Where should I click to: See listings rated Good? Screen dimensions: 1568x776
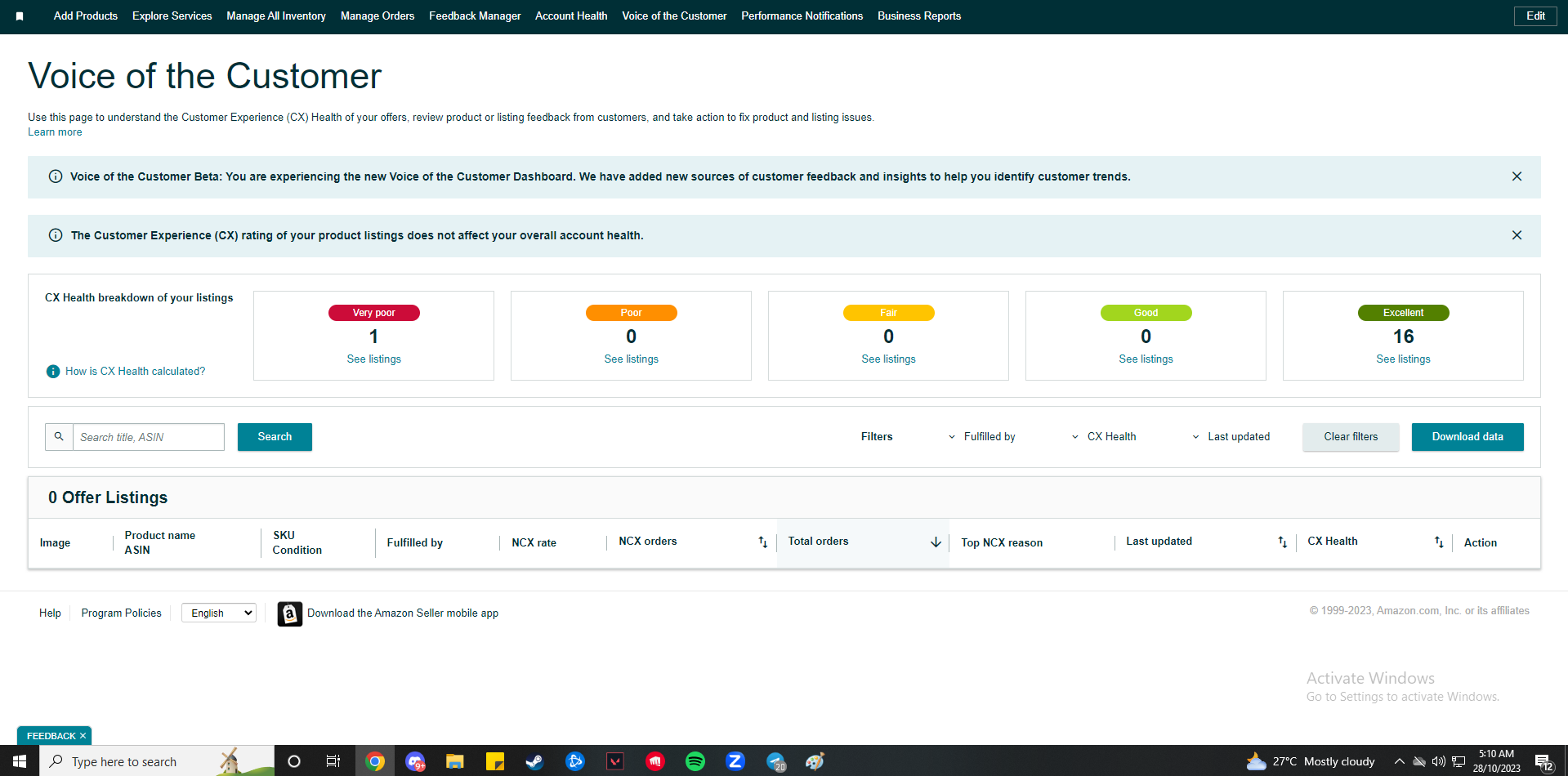point(1146,359)
